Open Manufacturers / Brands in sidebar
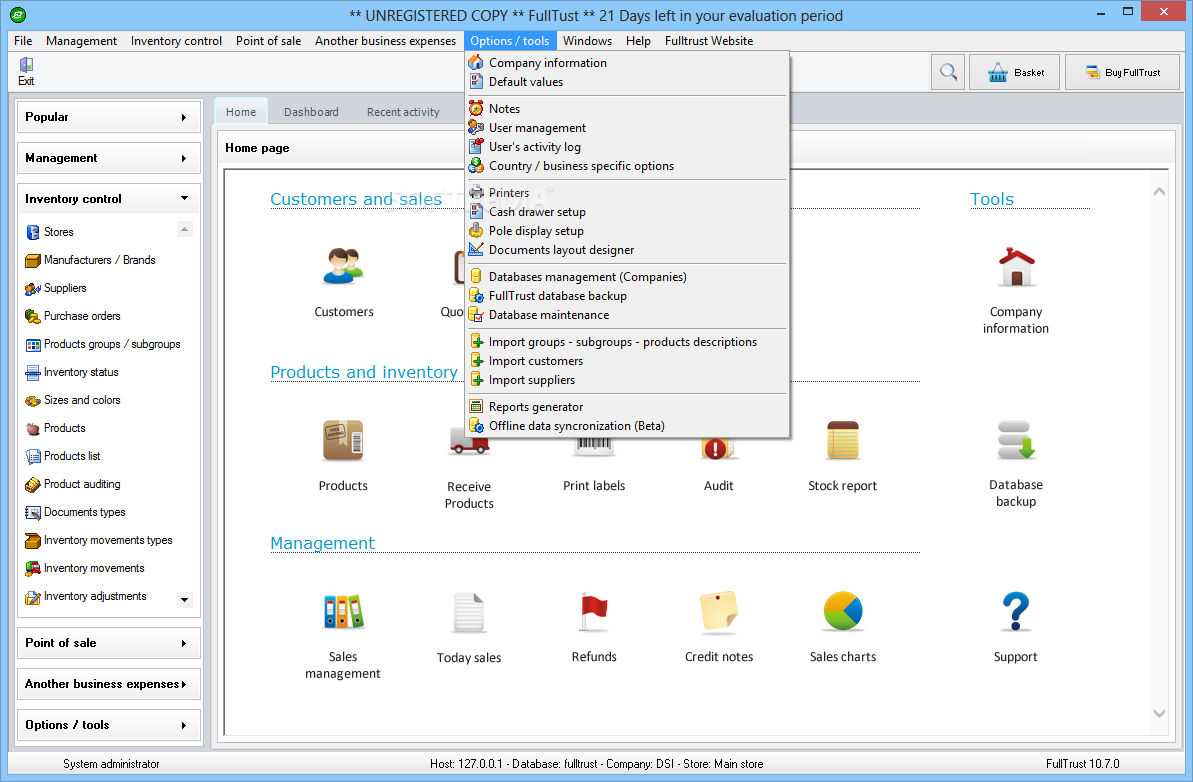Image resolution: width=1193 pixels, height=782 pixels. 91,260
